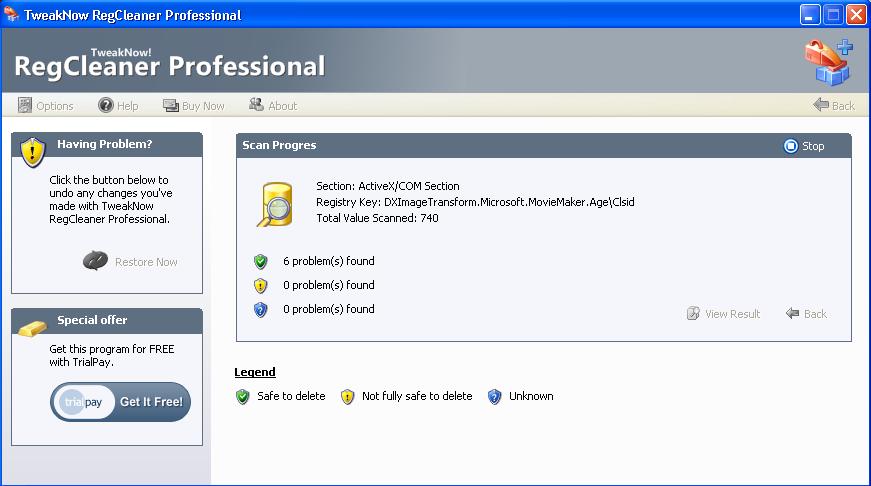Go Back using the top toolbar button
Image resolution: width=871 pixels, height=486 pixels.
pos(834,106)
